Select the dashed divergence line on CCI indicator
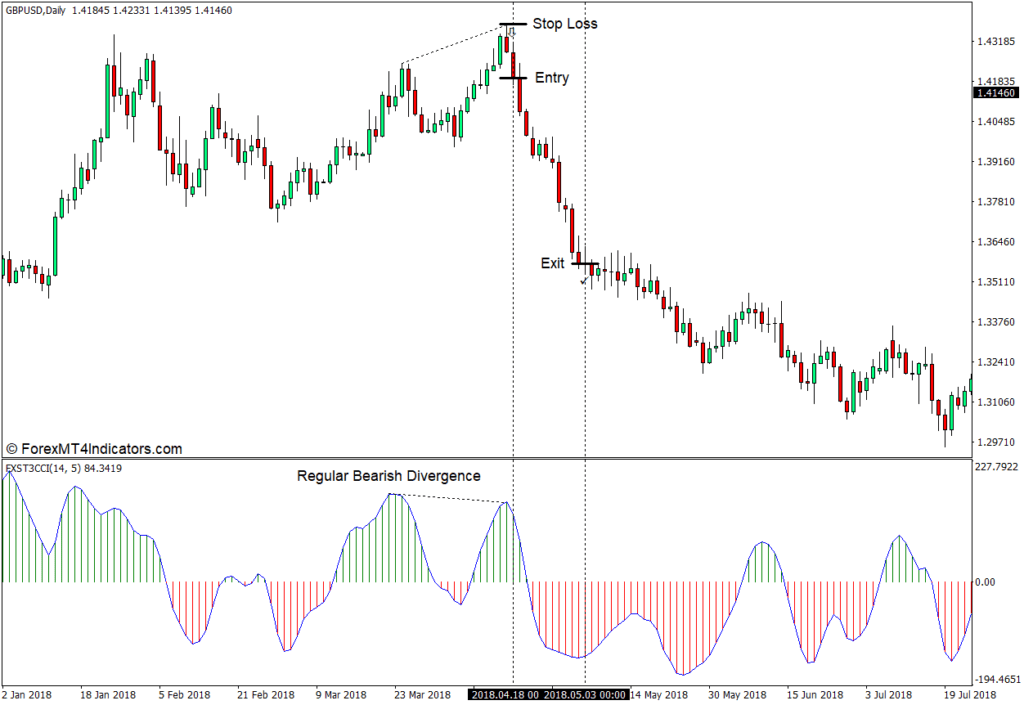 point(450,498)
